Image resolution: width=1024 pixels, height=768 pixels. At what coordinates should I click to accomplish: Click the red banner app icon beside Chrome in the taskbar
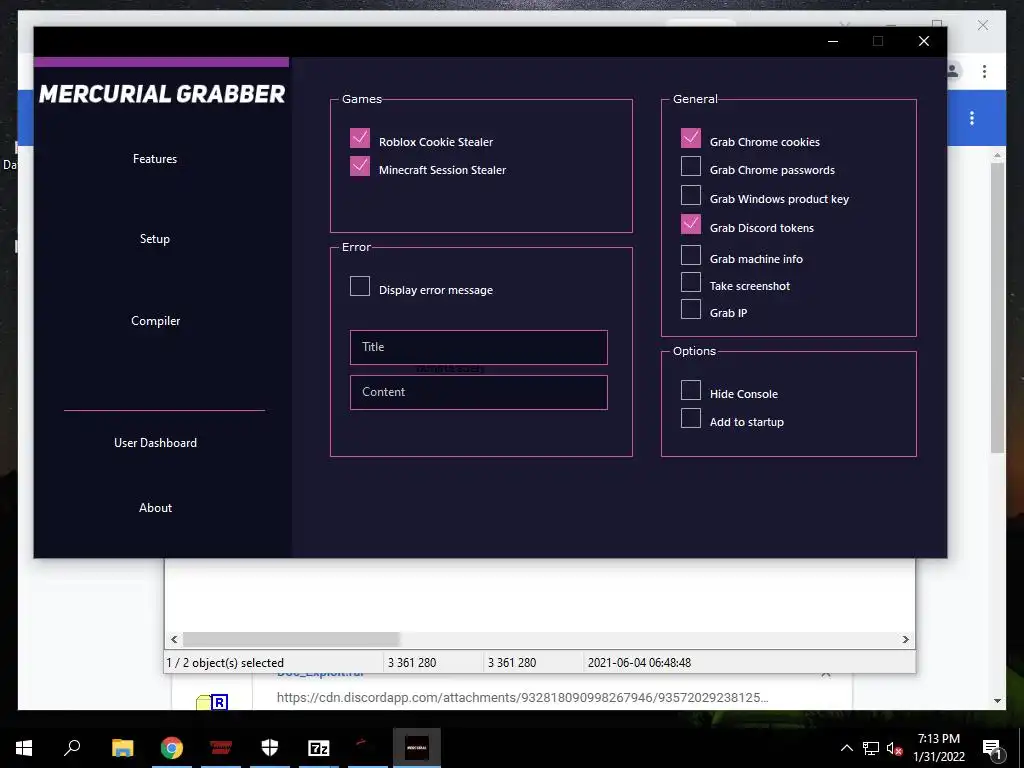coord(221,748)
